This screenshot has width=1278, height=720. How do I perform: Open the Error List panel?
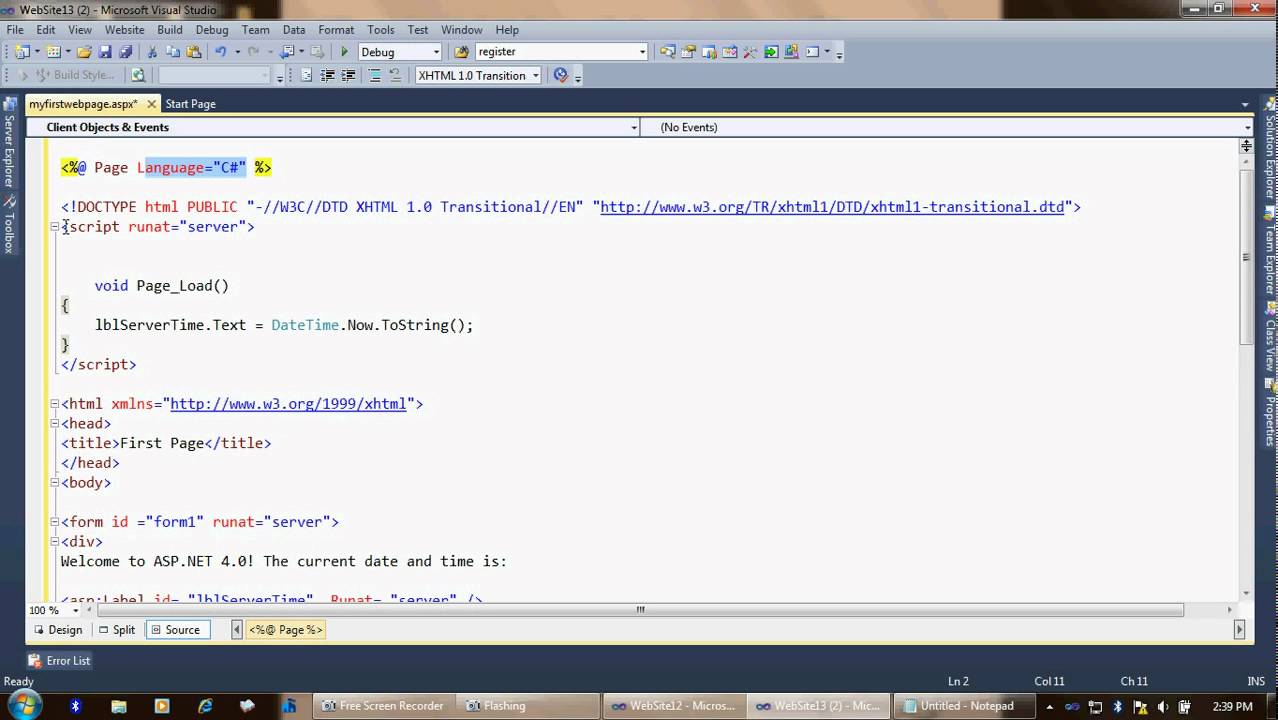pyautogui.click(x=60, y=661)
